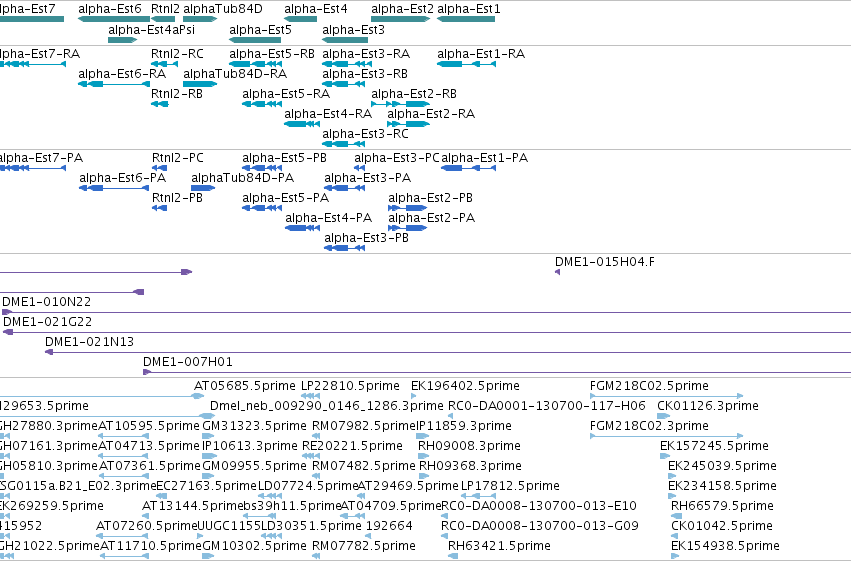
Task: Select EST CK01126.3prime
Action: coord(664,416)
